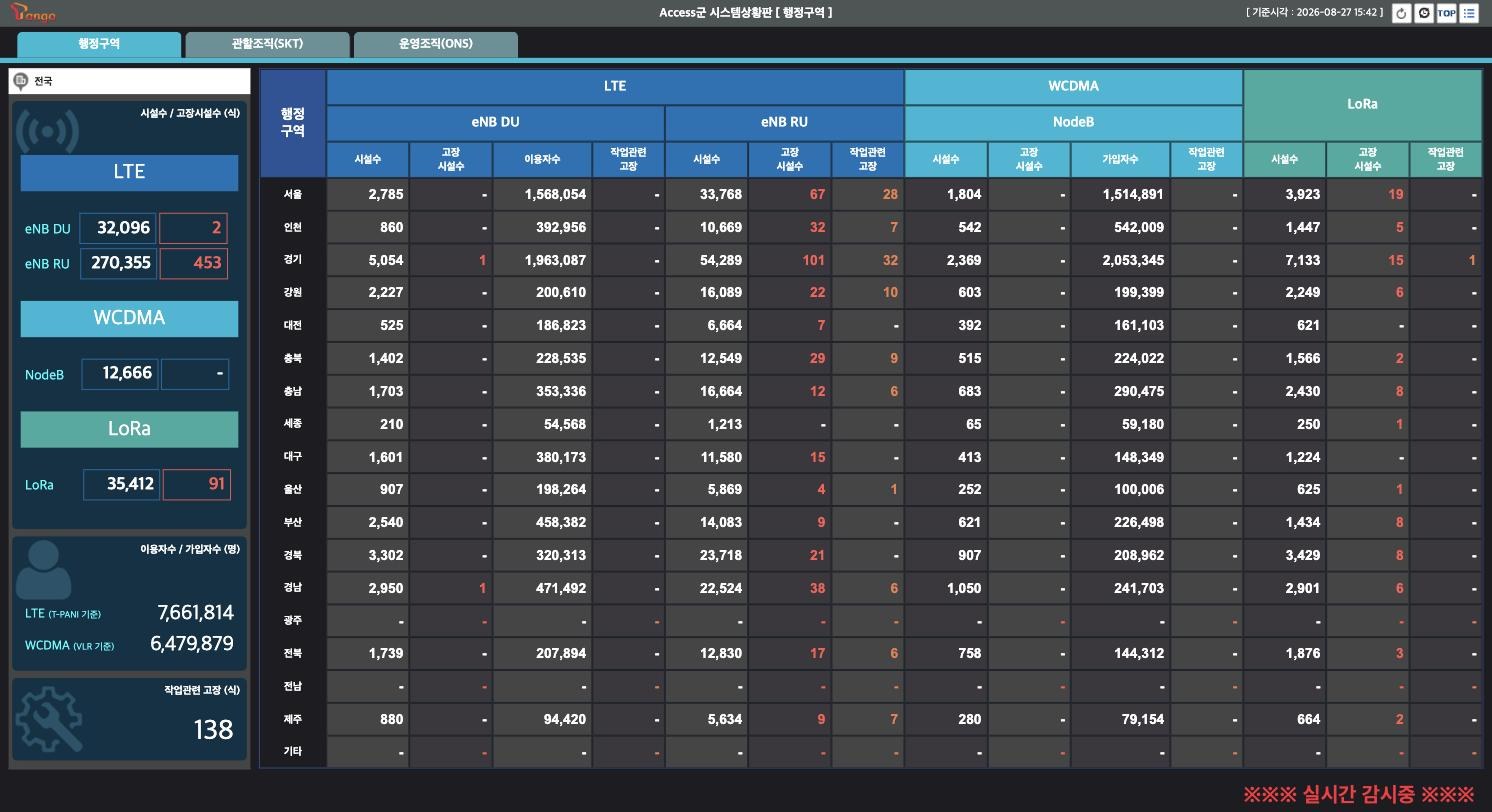Image resolution: width=1492 pixels, height=812 pixels.
Task: Click the user silhouette icon
Action: pyautogui.click(x=44, y=570)
